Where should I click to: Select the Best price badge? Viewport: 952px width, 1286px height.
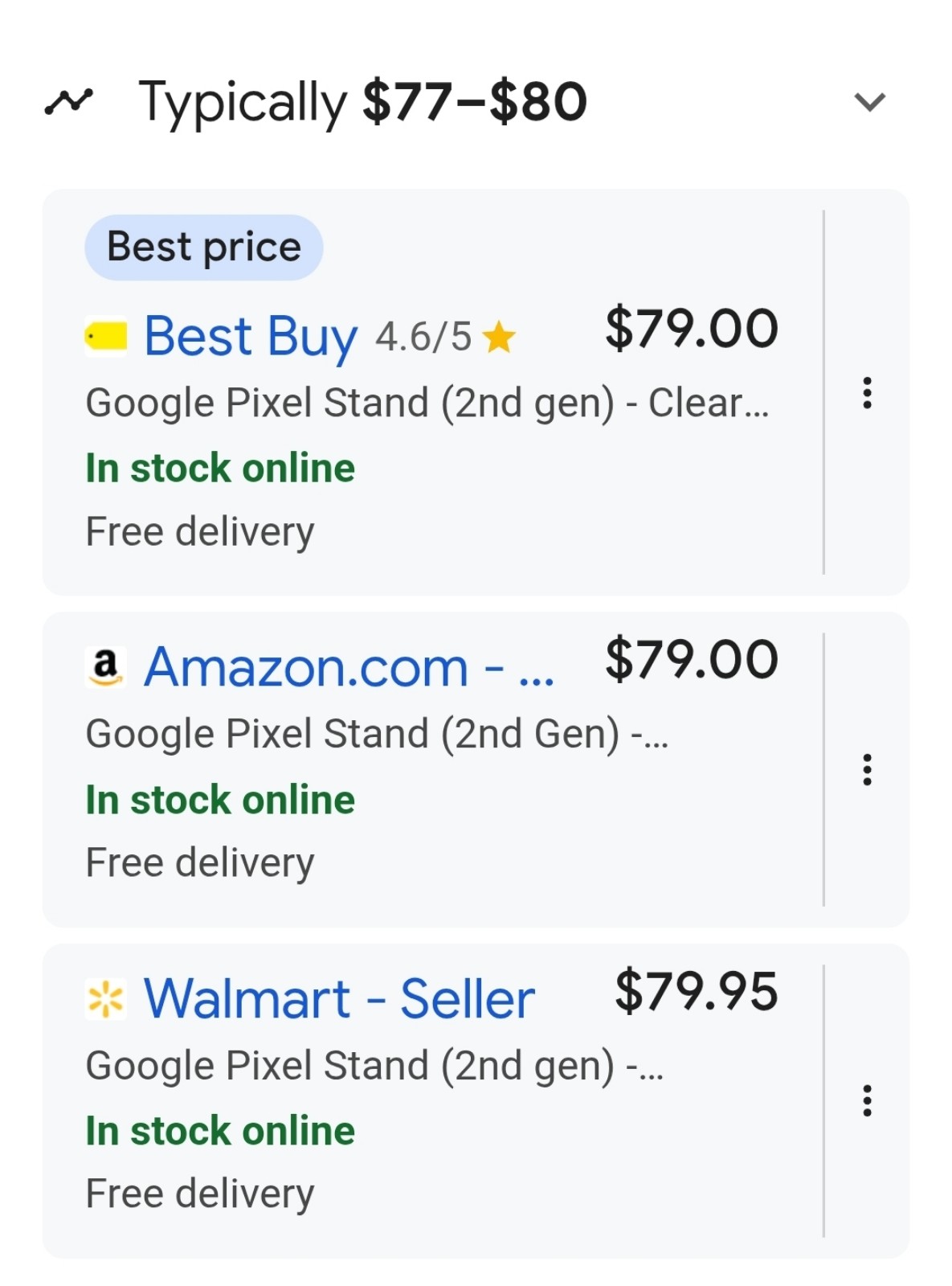(204, 247)
